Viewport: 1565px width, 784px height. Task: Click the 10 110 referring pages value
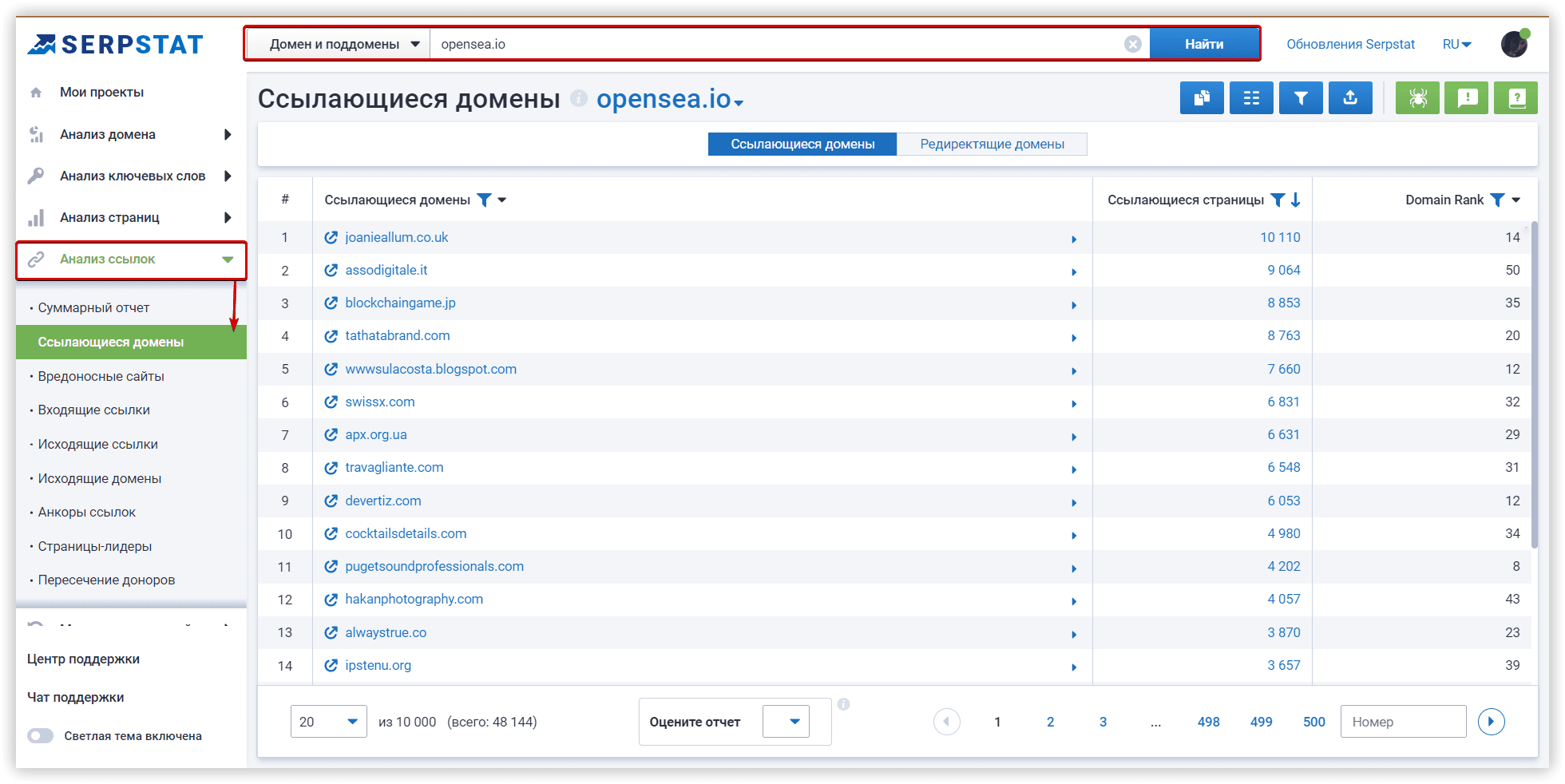1280,237
